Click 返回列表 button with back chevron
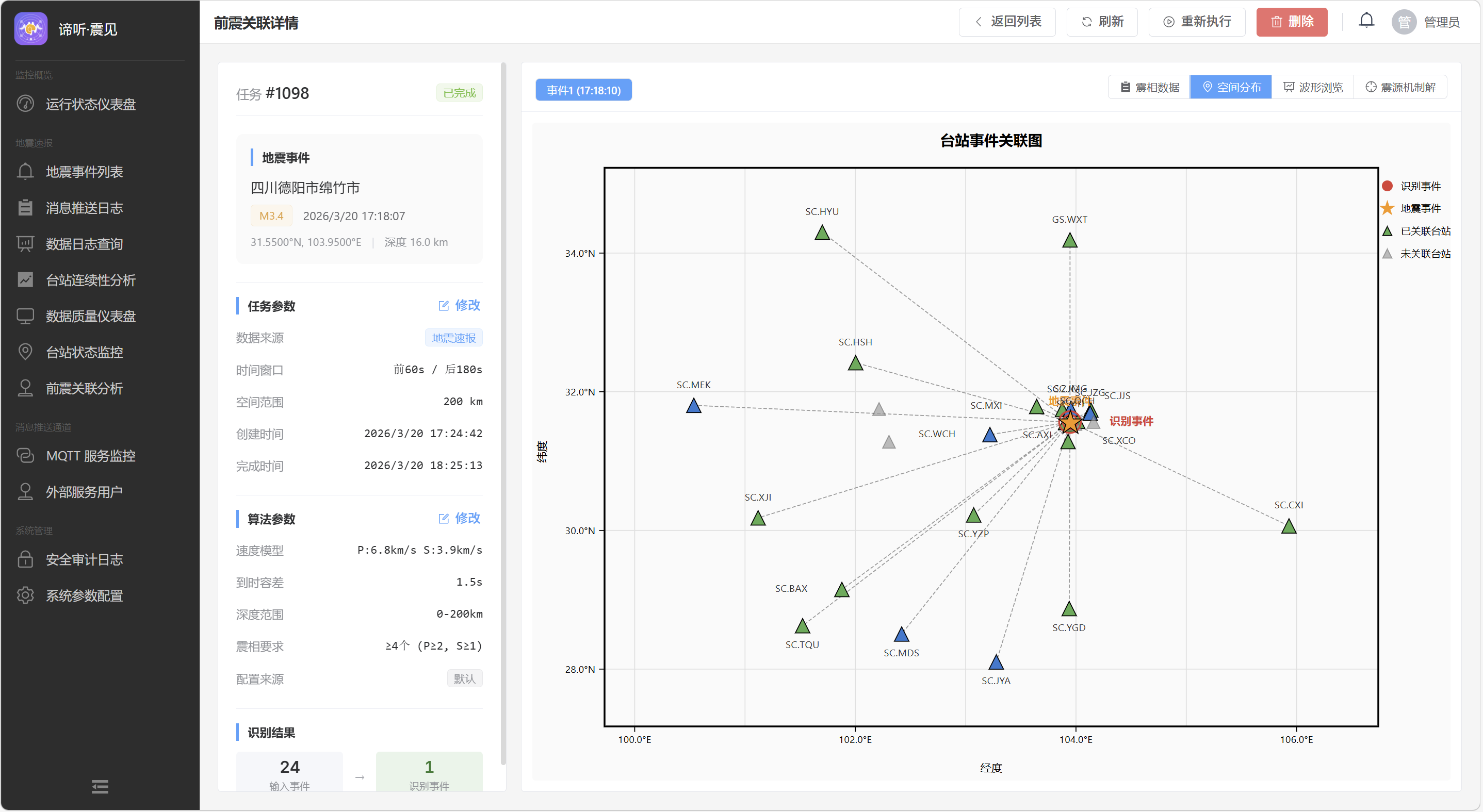Viewport: 1483px width, 812px height. point(1007,22)
